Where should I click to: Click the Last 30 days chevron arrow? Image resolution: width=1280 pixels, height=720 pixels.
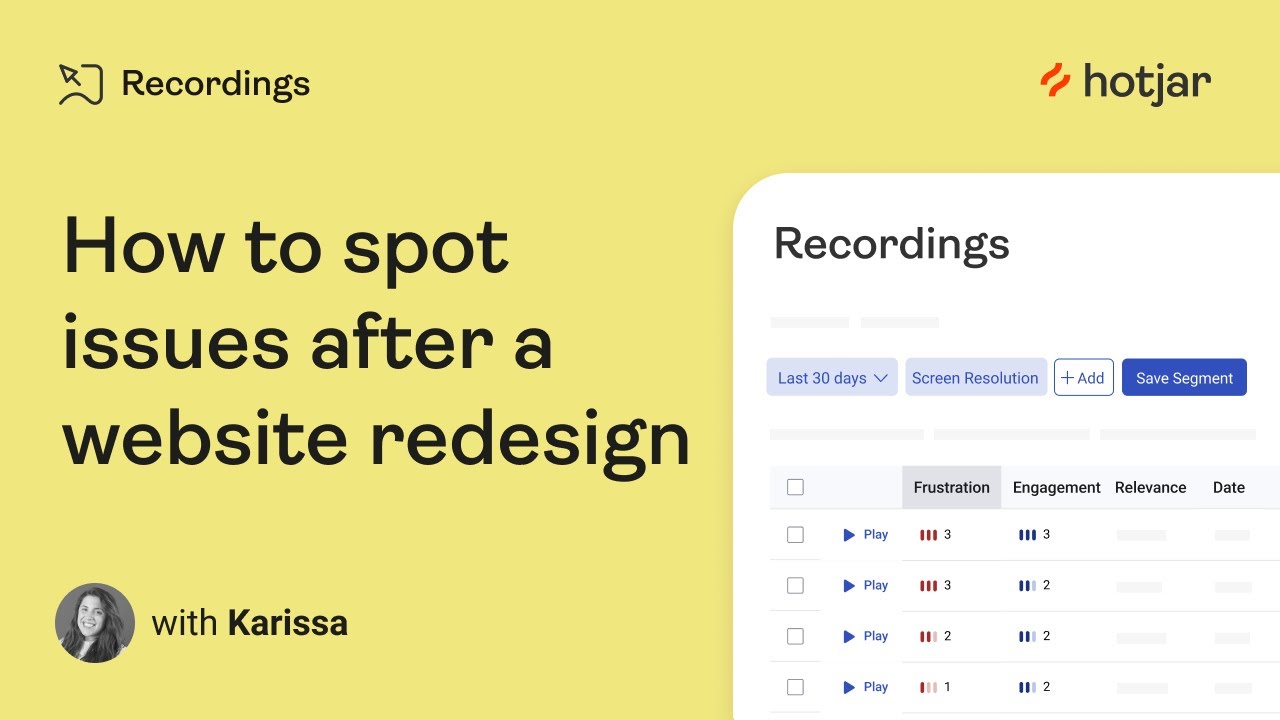(881, 378)
